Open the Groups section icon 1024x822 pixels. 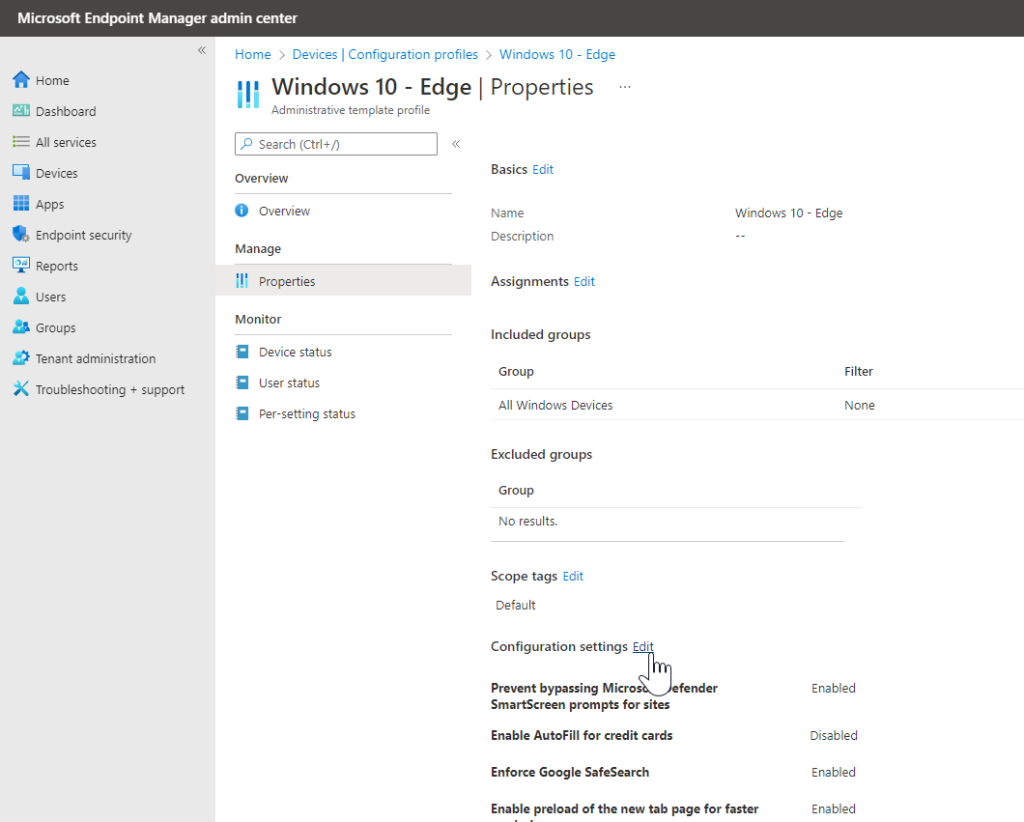[x=22, y=327]
